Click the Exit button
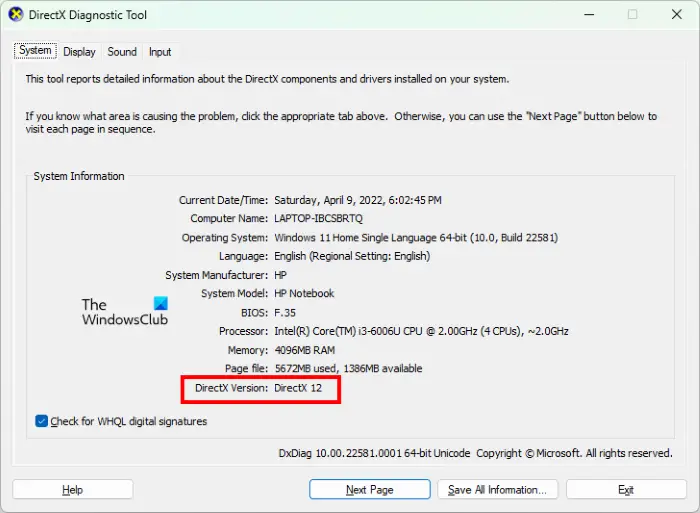This screenshot has width=700, height=513. pyautogui.click(x=626, y=490)
